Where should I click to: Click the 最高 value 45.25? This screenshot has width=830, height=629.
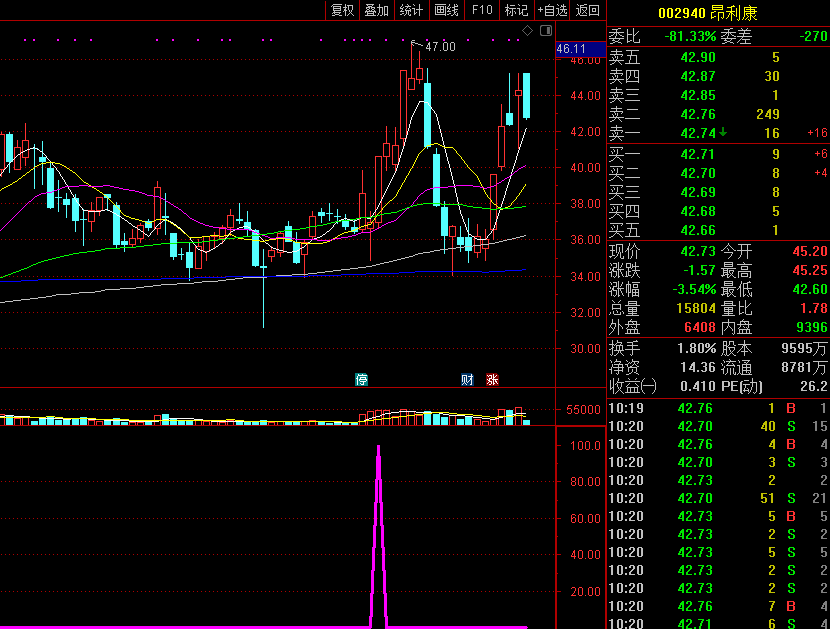pos(810,271)
